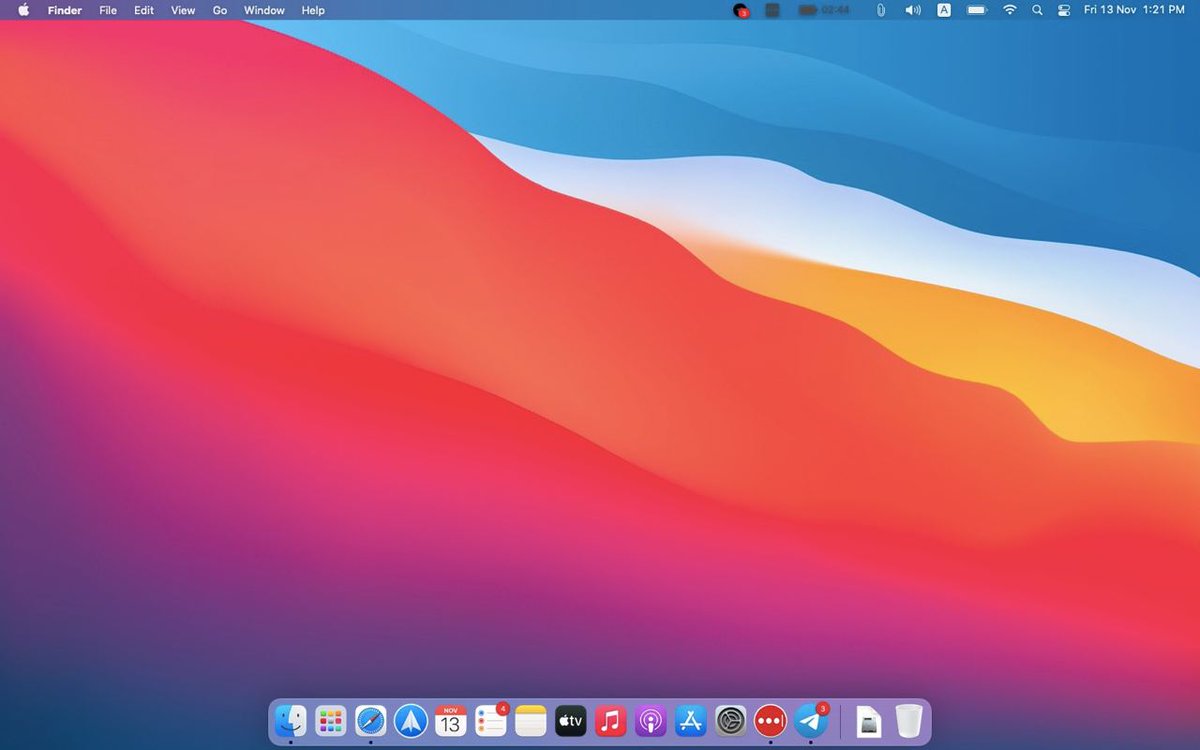Image resolution: width=1200 pixels, height=750 pixels.
Task: Open the disk image file in Dock
Action: [x=869, y=720]
